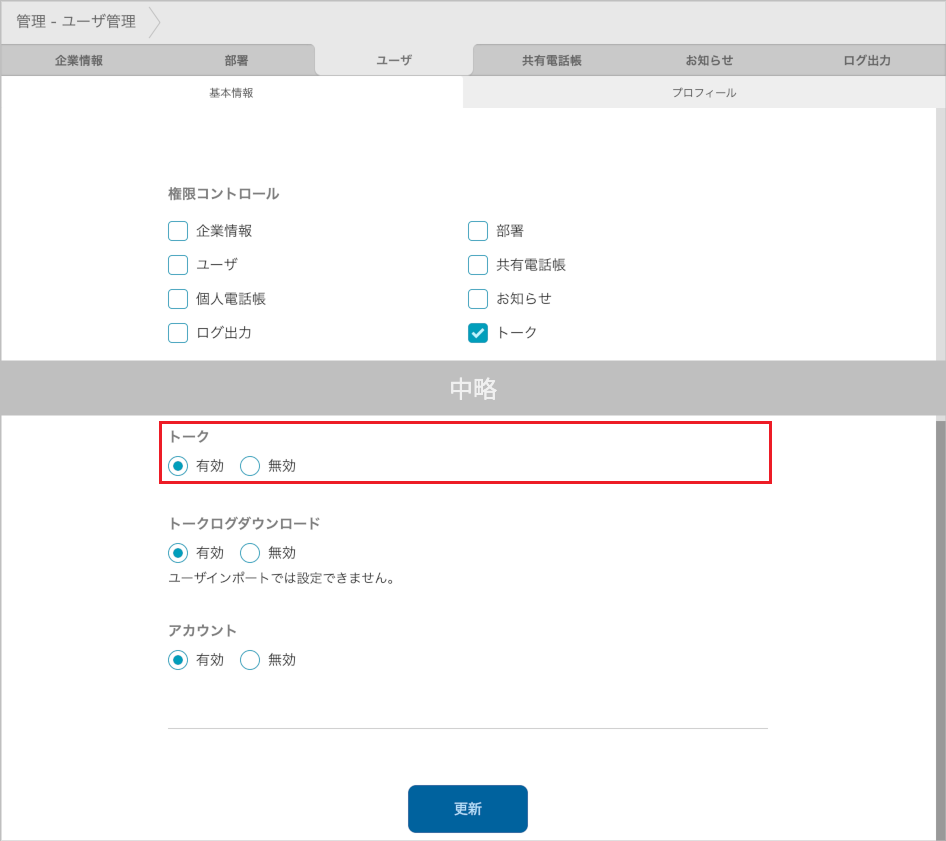Enable the お知らせ permission checkbox

click(x=478, y=299)
